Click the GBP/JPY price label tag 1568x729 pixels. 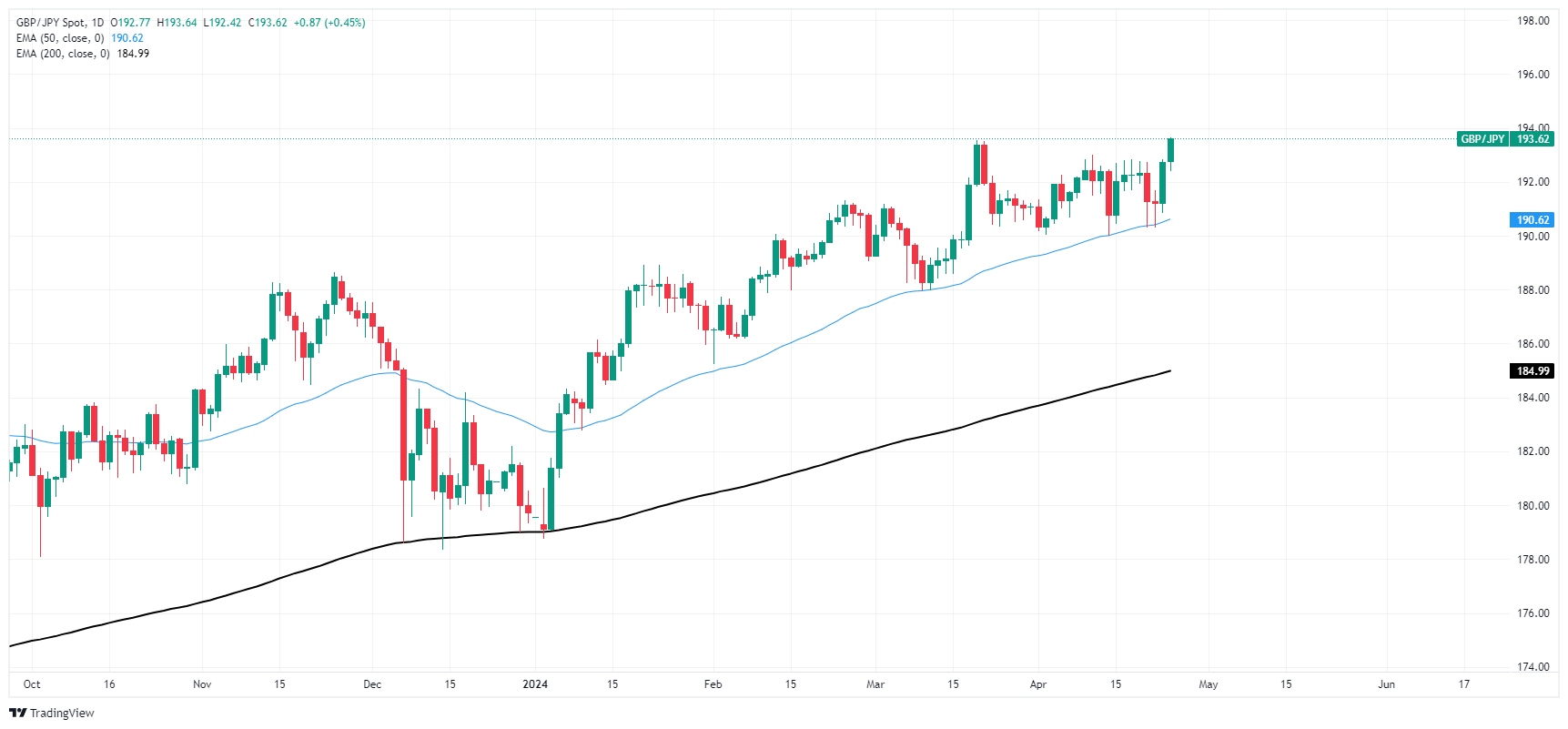(1482, 139)
